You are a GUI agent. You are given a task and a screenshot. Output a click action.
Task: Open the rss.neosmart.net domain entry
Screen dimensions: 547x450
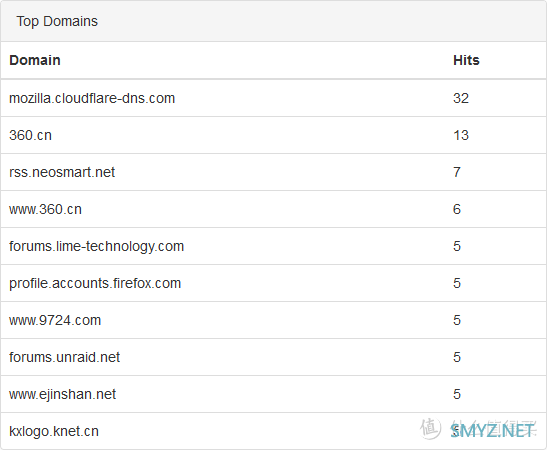click(x=62, y=172)
